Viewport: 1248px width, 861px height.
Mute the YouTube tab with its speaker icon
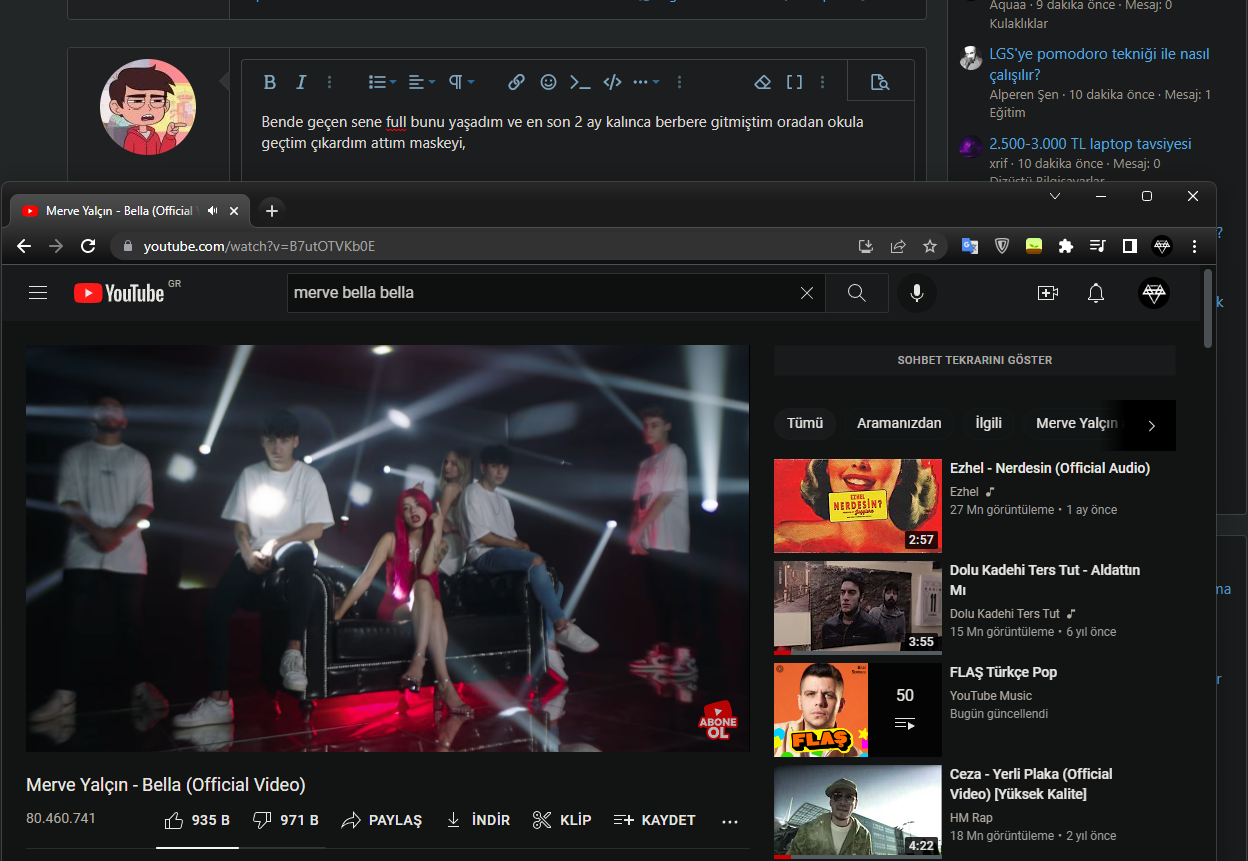pyautogui.click(x=212, y=211)
